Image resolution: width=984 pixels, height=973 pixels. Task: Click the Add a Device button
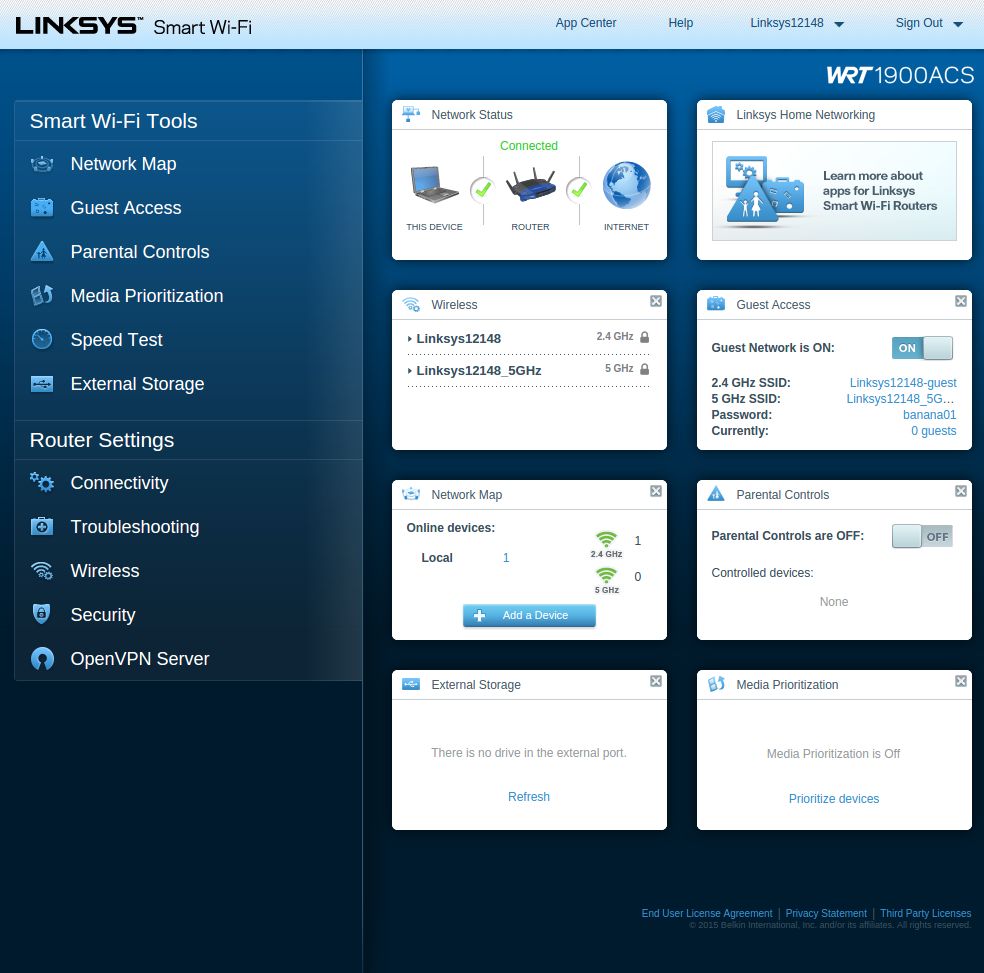click(529, 616)
